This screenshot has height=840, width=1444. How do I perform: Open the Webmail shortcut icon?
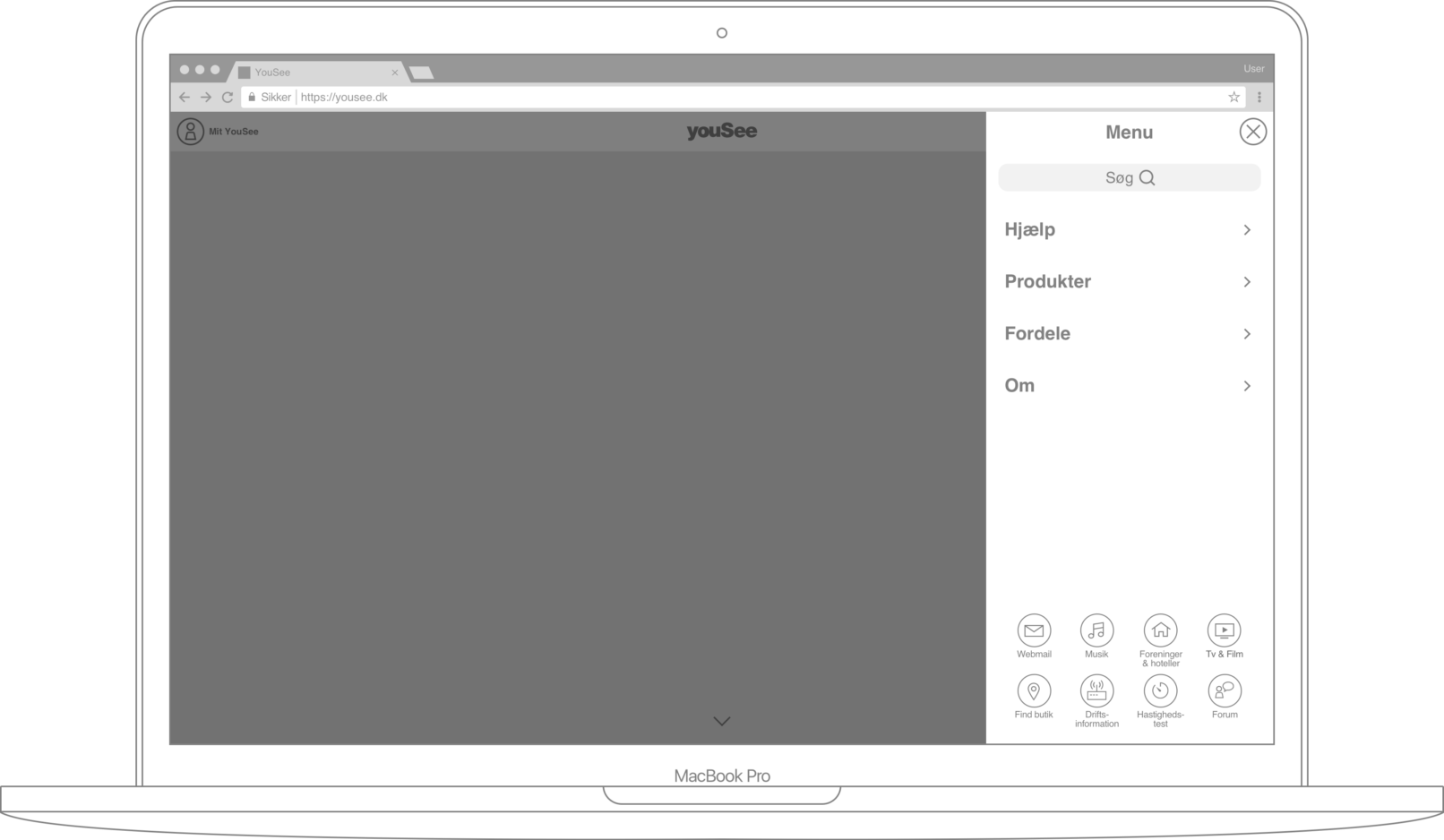1034,630
